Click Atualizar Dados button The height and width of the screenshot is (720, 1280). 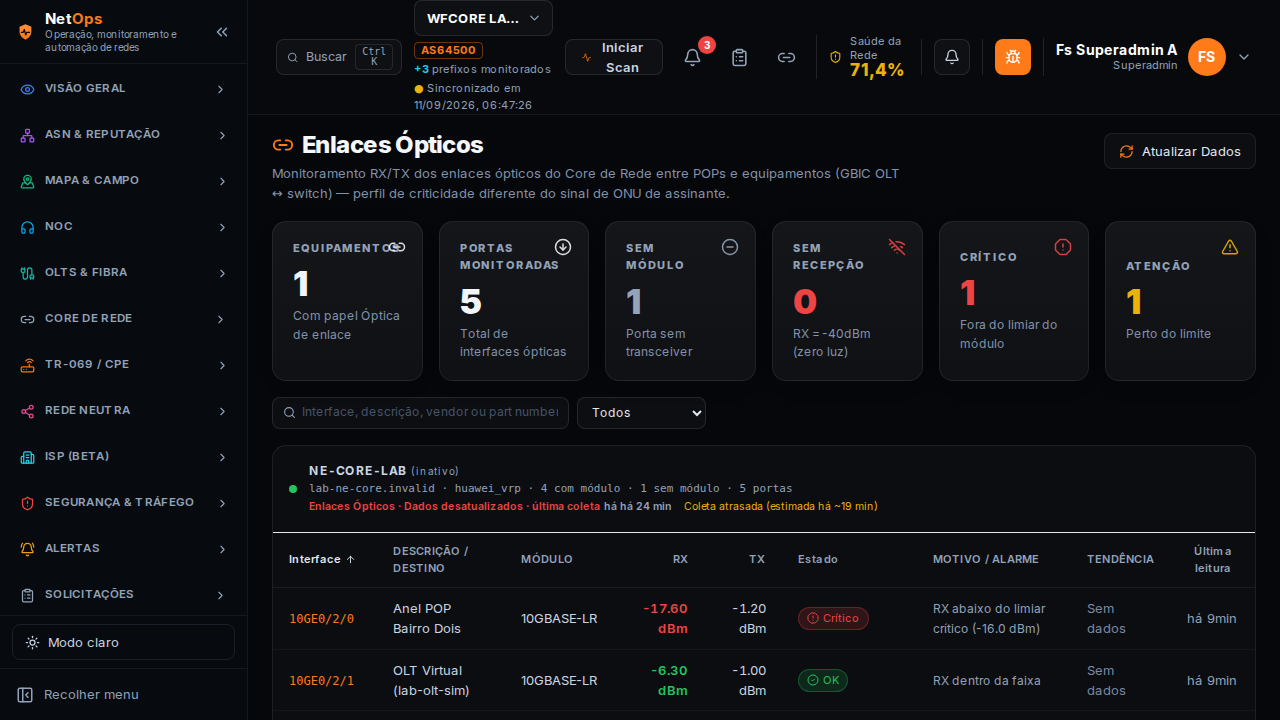[x=1180, y=151]
